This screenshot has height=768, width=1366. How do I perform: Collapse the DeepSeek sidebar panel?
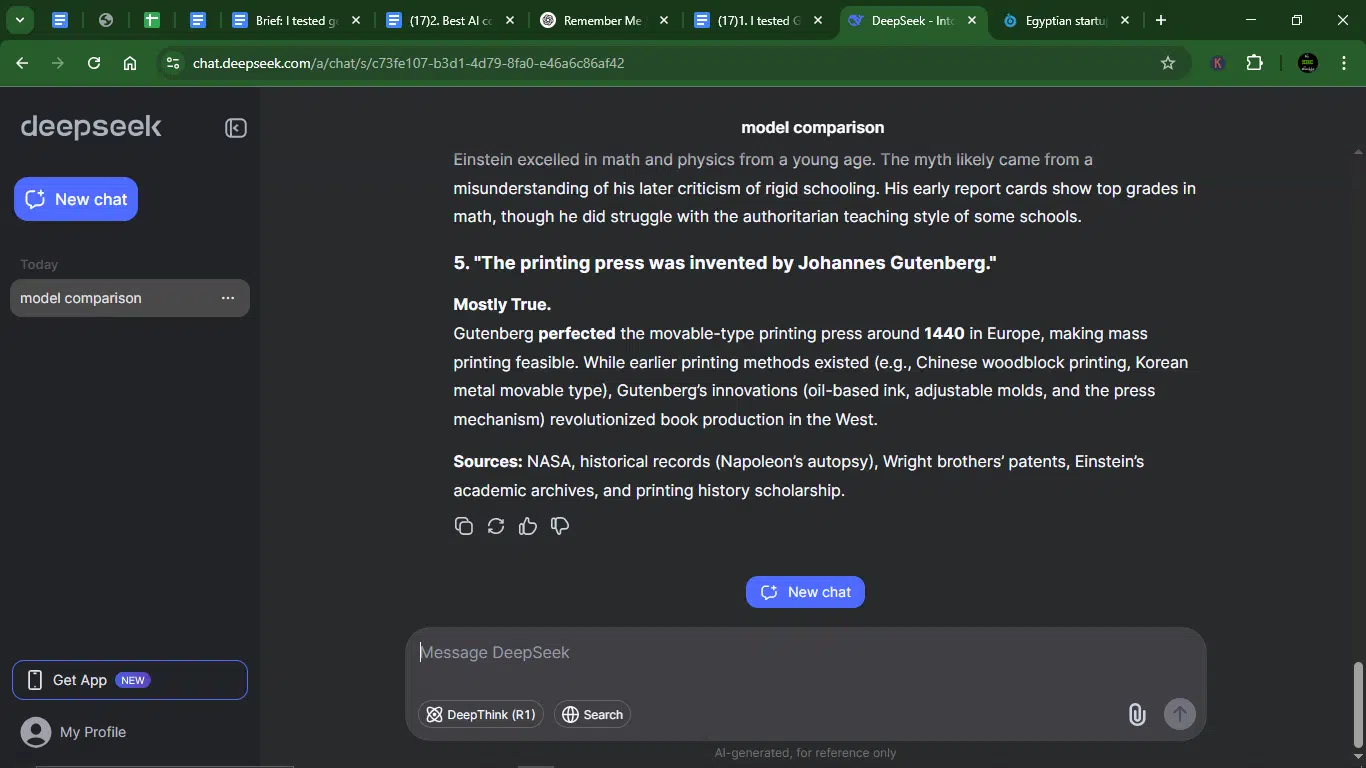pos(236,128)
